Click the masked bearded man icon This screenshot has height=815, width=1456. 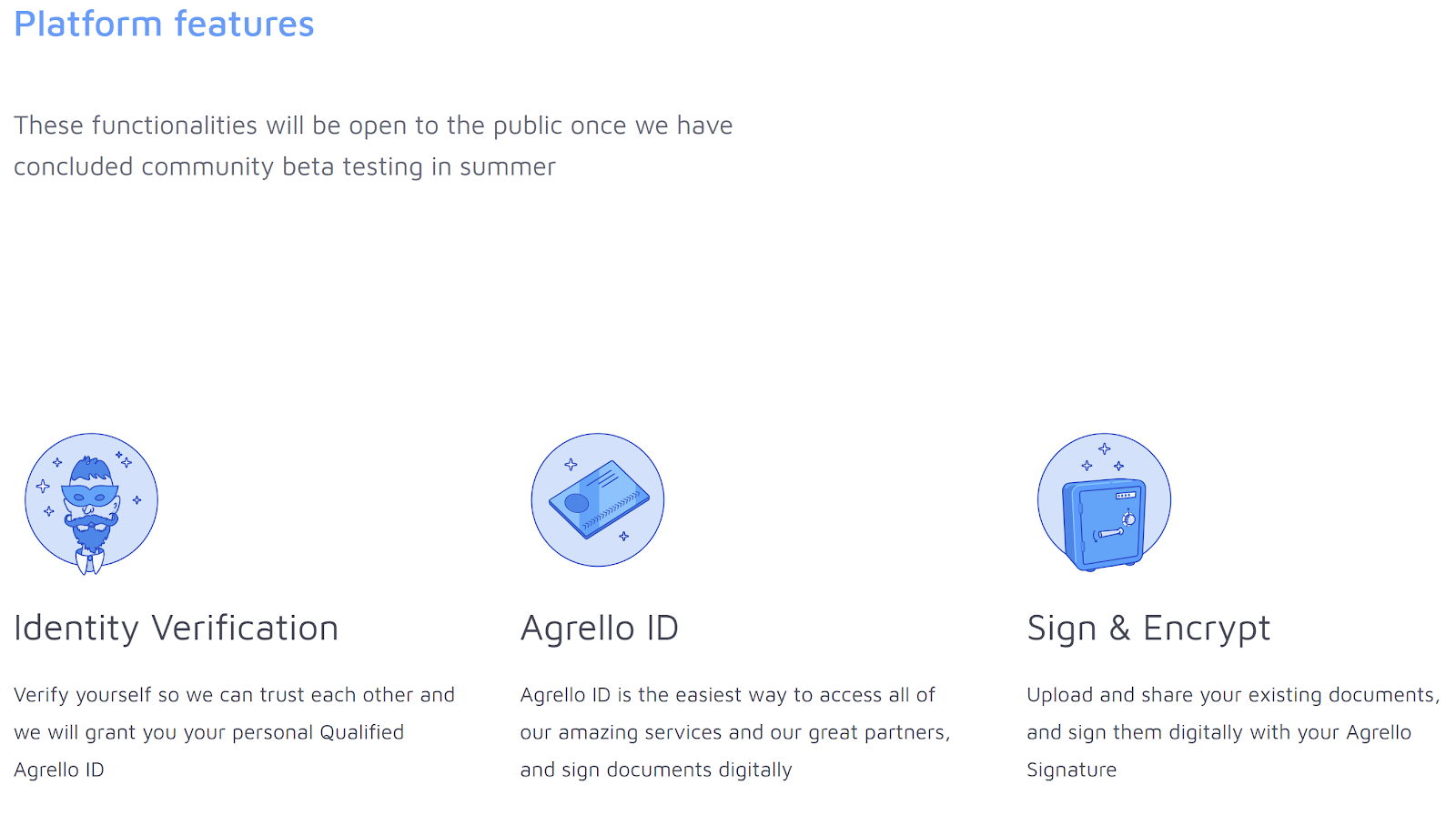(91, 503)
